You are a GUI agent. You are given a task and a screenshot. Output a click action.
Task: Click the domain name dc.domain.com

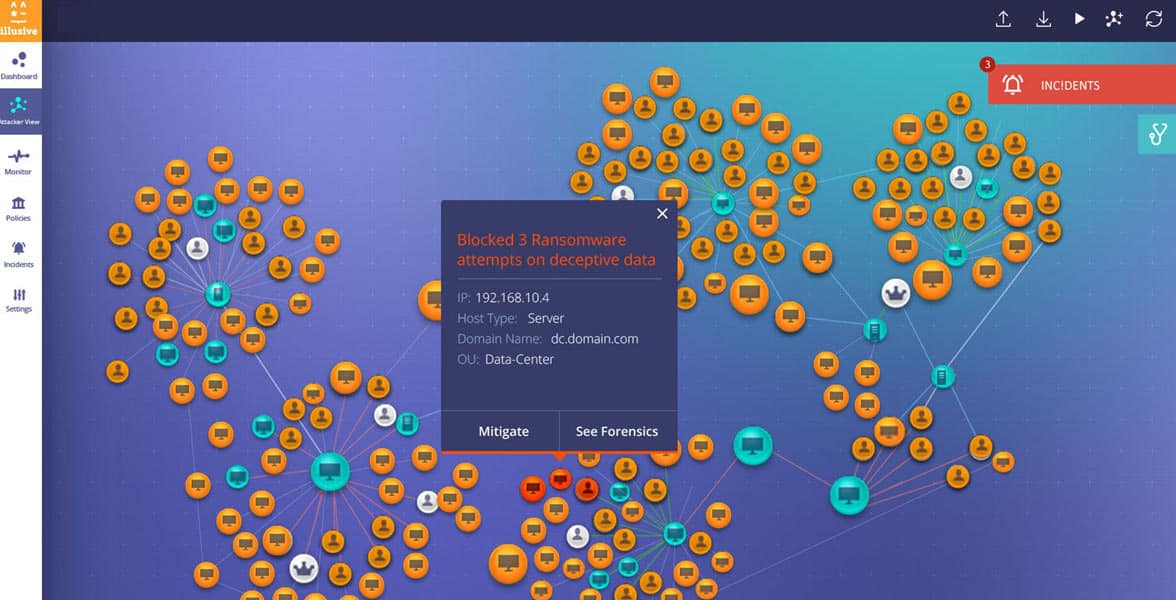[594, 339]
